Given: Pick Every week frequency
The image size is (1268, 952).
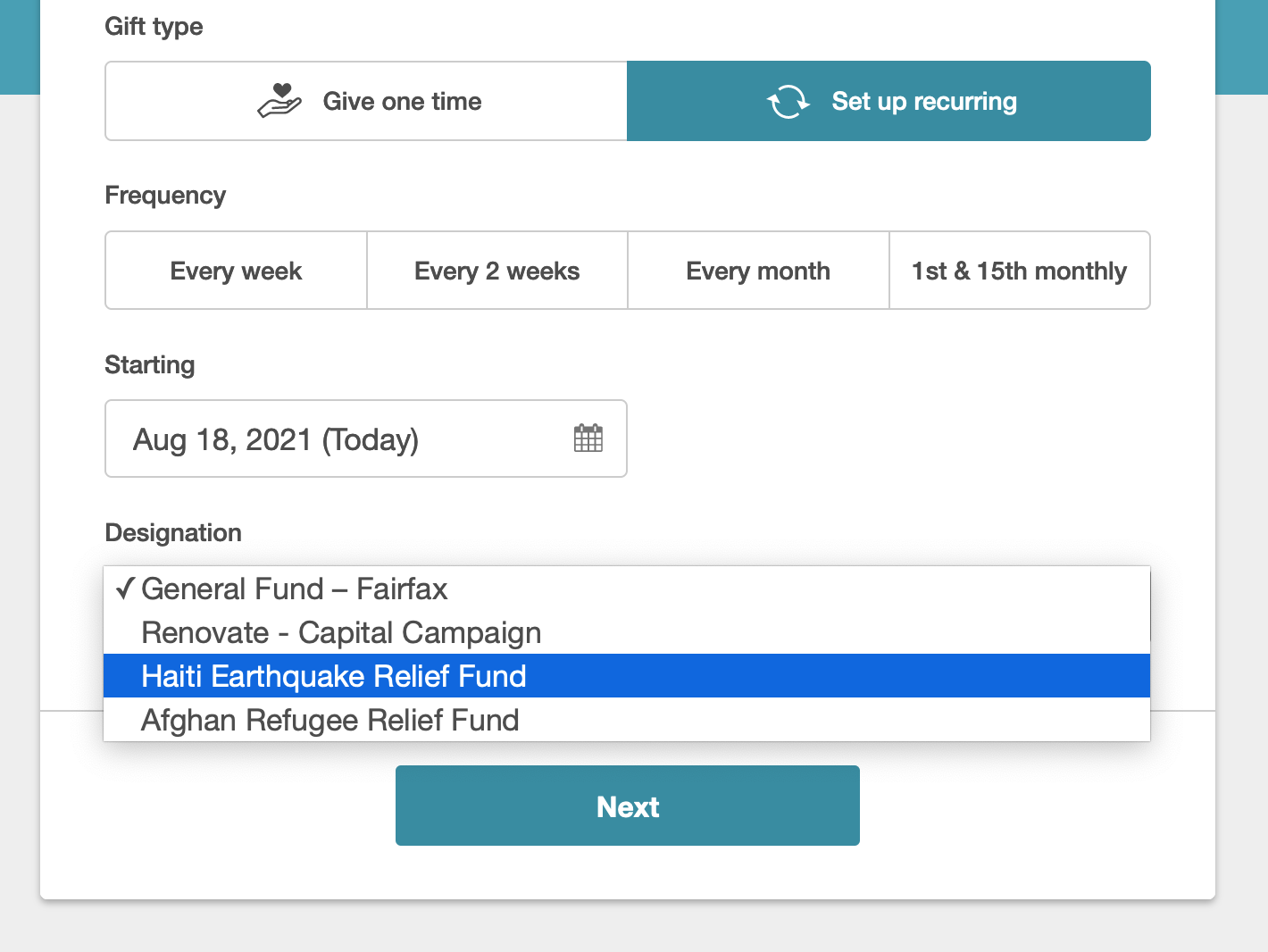Looking at the screenshot, I should (x=236, y=271).
